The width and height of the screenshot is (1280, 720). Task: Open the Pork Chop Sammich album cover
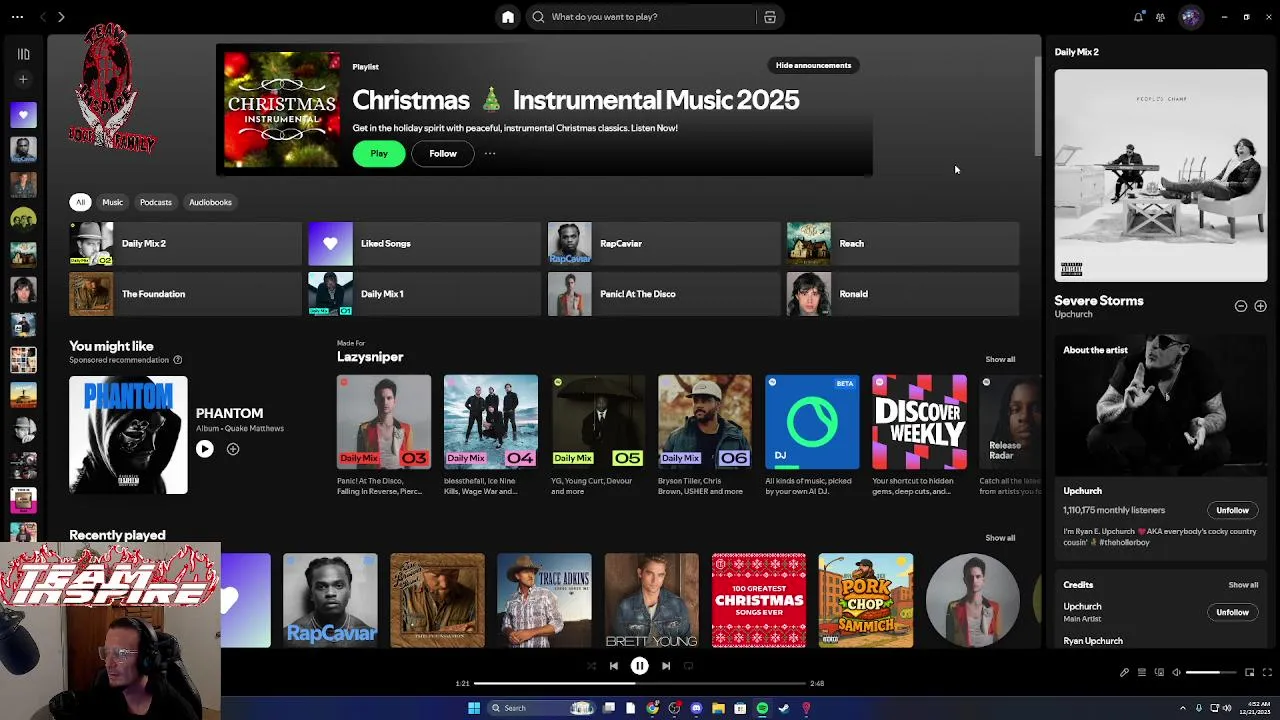click(x=866, y=600)
